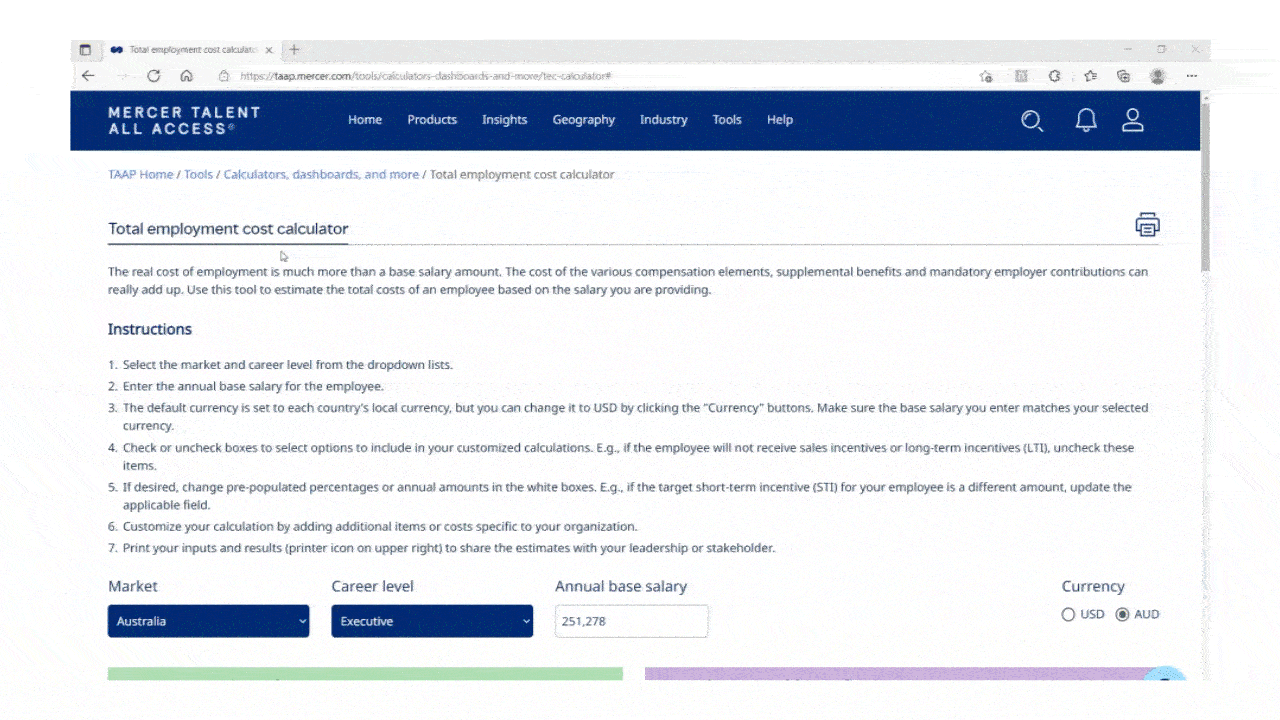This screenshot has height=720, width=1280.
Task: Open browser Collections panel
Action: coord(1123,75)
